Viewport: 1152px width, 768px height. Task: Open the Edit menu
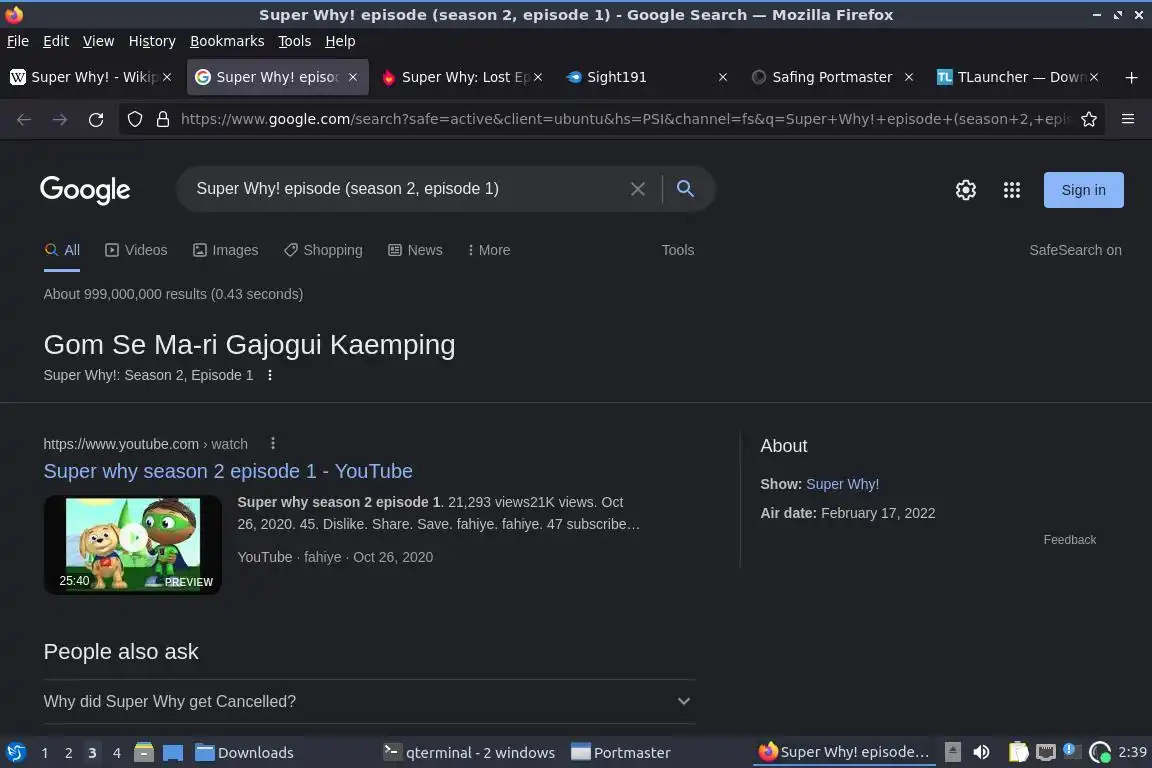pos(56,41)
